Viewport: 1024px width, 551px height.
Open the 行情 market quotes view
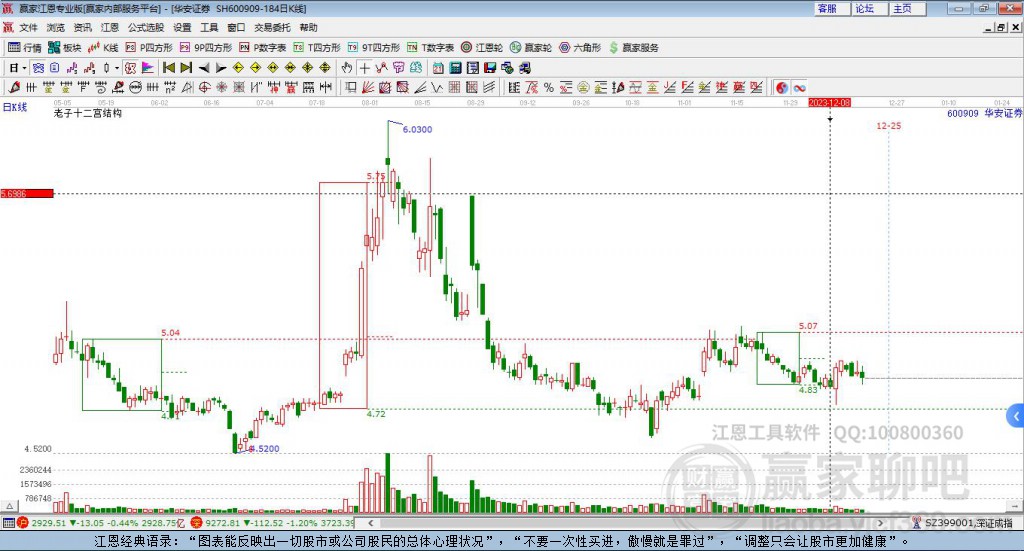[24, 48]
